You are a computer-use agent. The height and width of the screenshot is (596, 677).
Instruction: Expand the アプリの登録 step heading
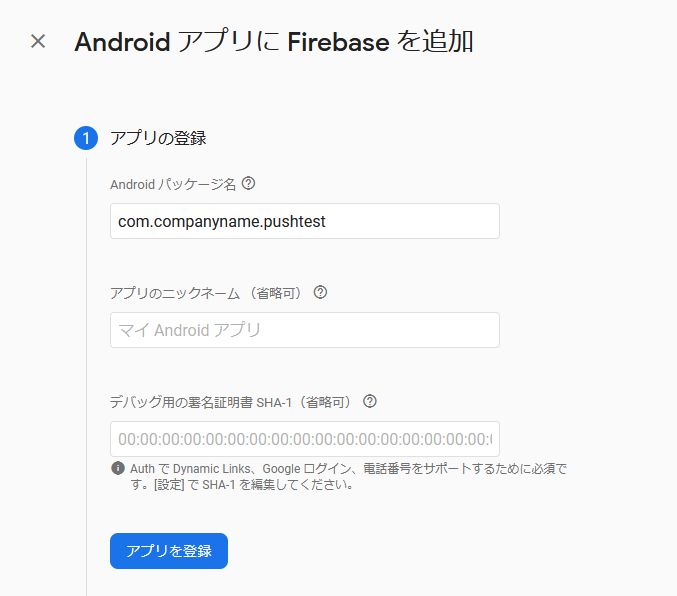click(158, 138)
